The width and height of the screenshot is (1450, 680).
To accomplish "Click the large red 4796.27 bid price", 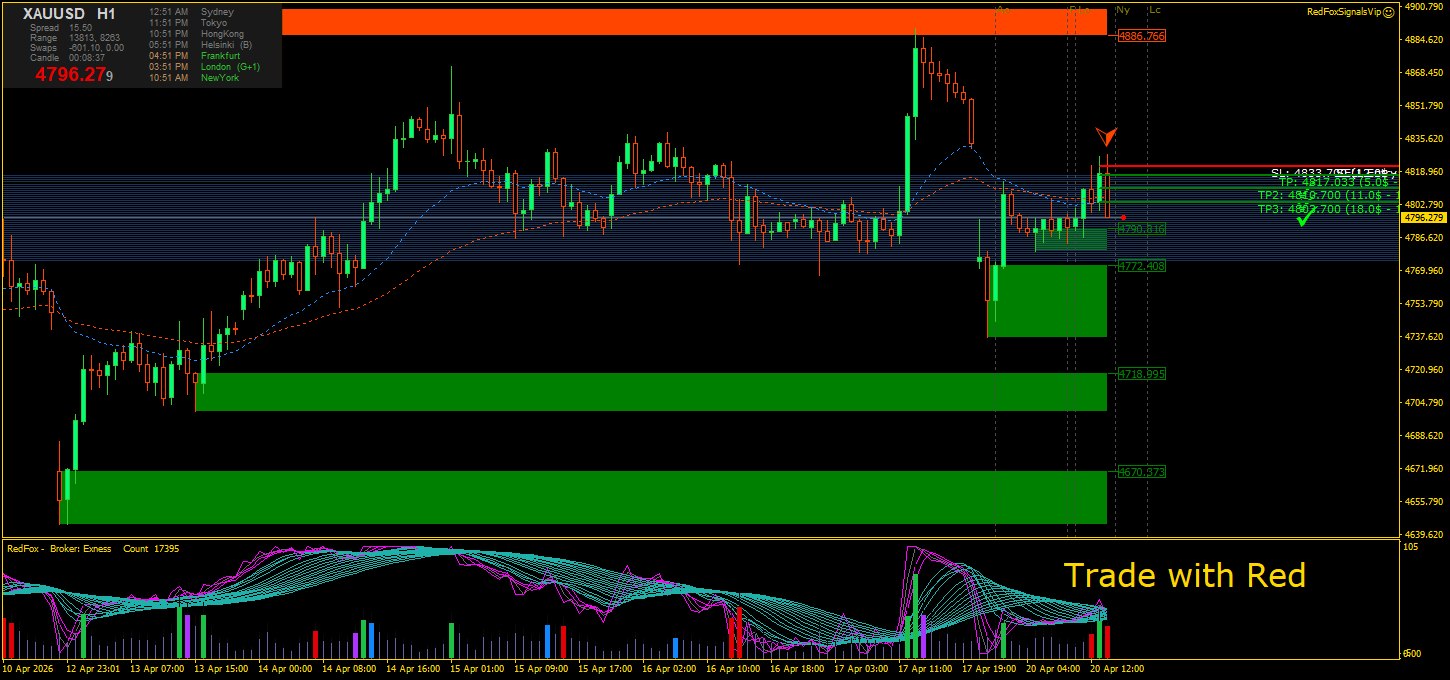I will click(72, 74).
